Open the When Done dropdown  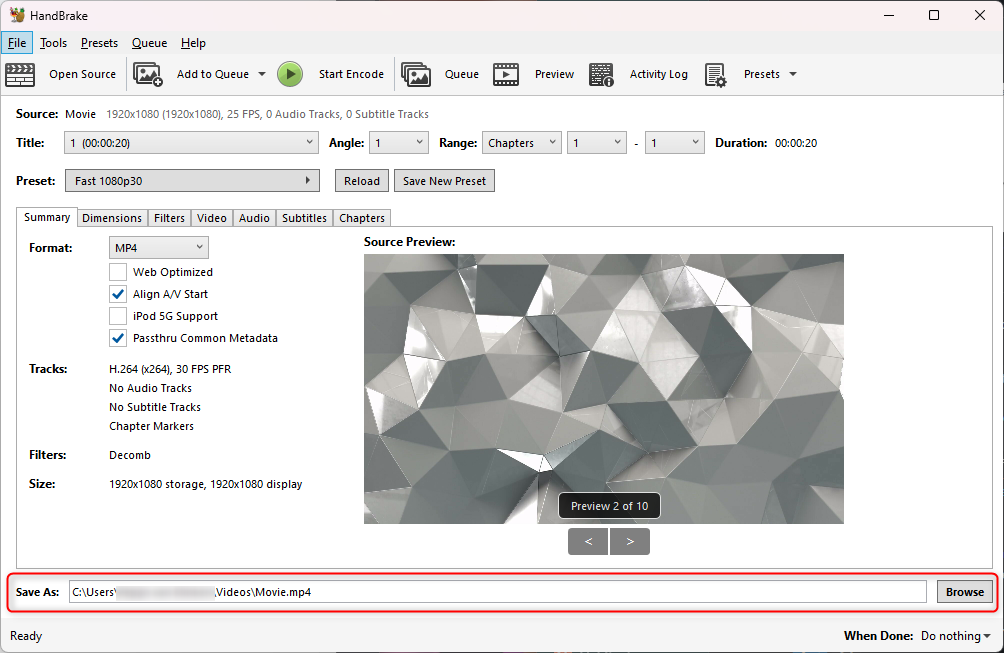point(955,636)
